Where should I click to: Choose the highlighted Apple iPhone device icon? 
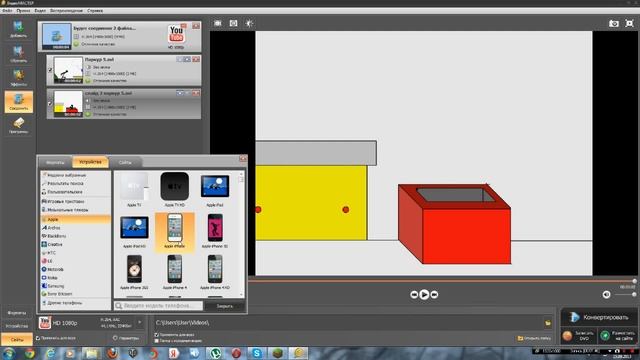pos(175,231)
